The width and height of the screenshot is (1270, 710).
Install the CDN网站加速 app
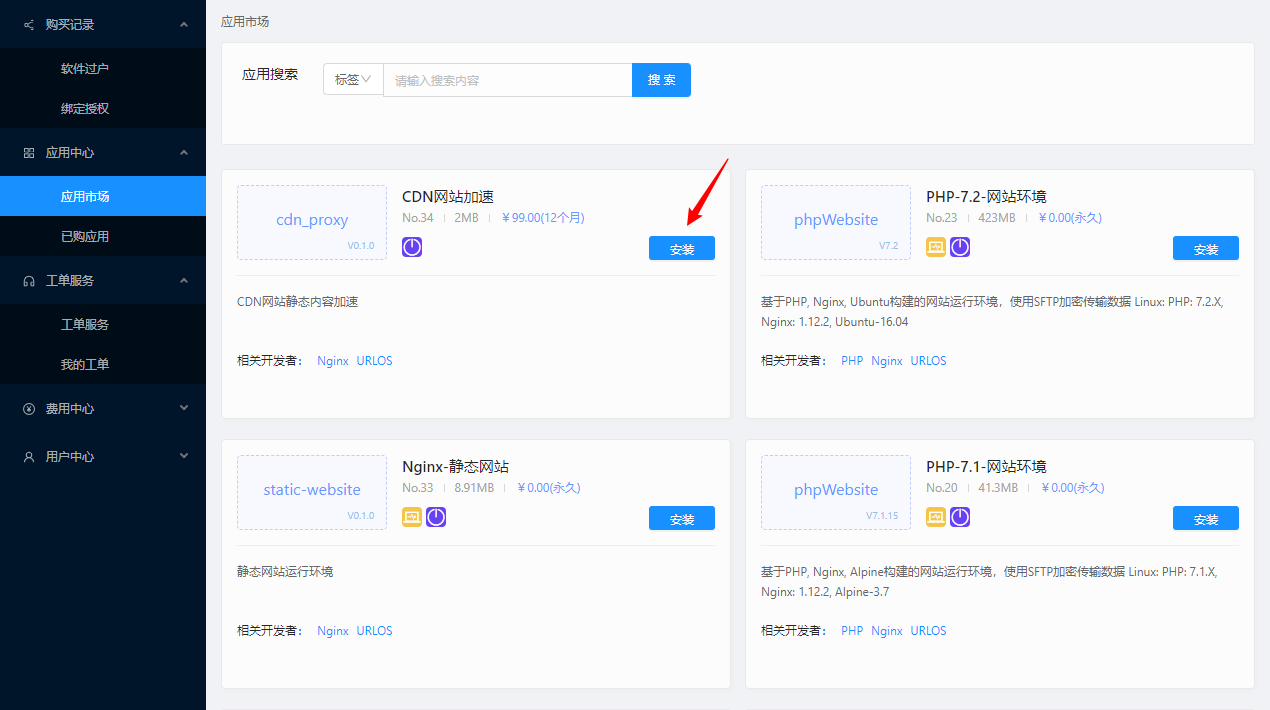(x=681, y=249)
